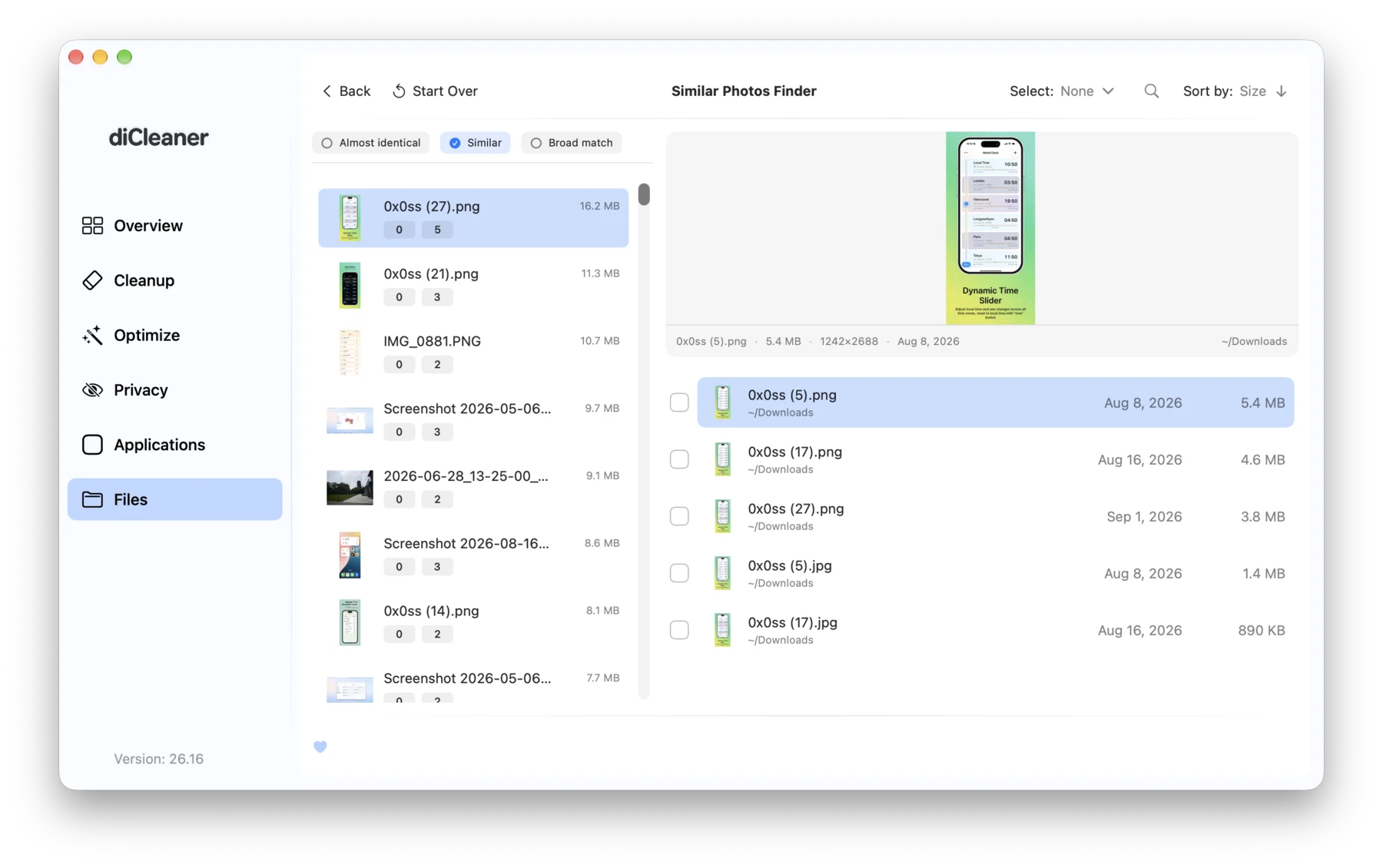The image size is (1383, 868).
Task: Select the Almost identical radio option
Action: tap(371, 143)
